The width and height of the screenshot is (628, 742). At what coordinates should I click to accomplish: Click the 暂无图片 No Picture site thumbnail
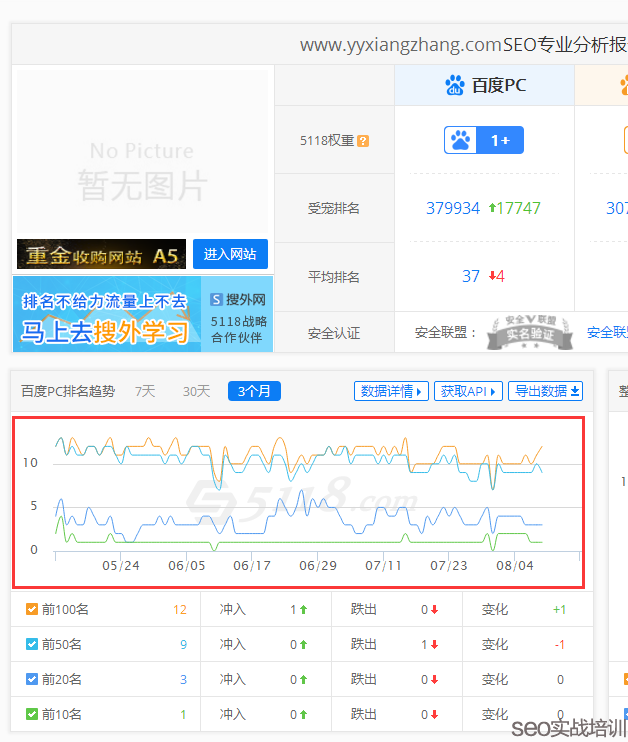142,151
